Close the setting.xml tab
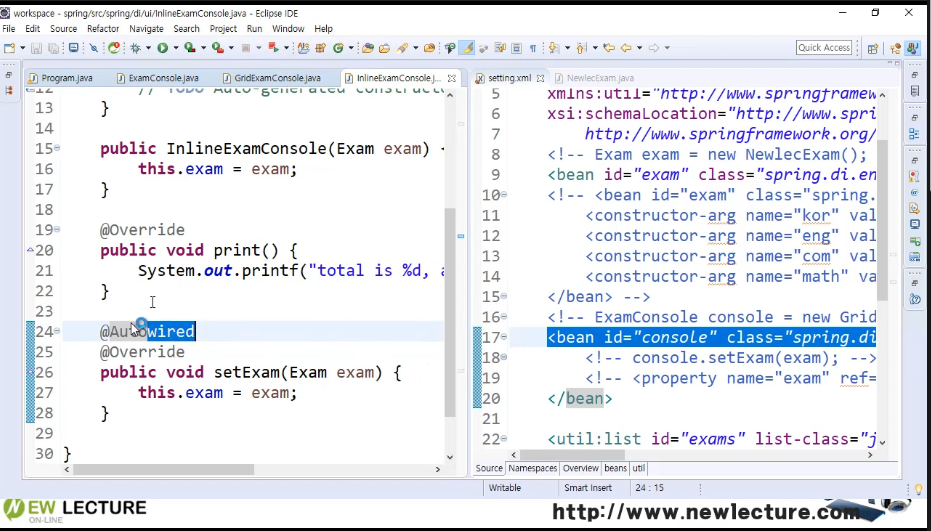The width and height of the screenshot is (931, 531). (540, 78)
